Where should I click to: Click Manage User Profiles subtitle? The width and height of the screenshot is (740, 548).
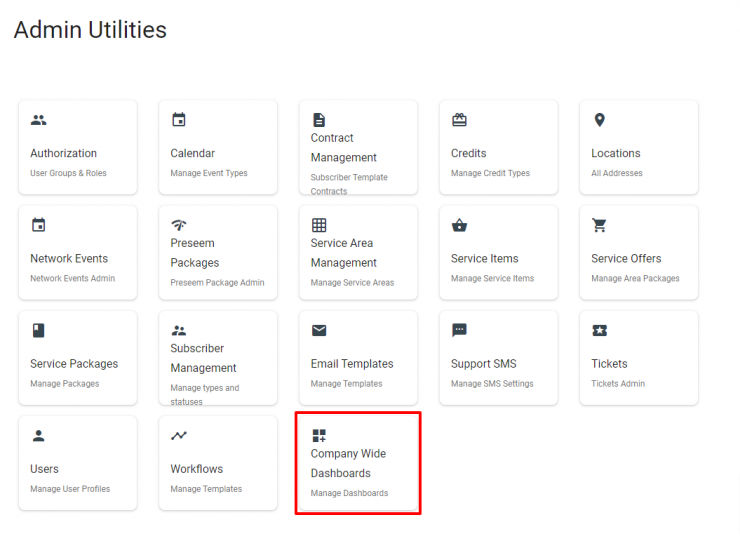(70, 489)
